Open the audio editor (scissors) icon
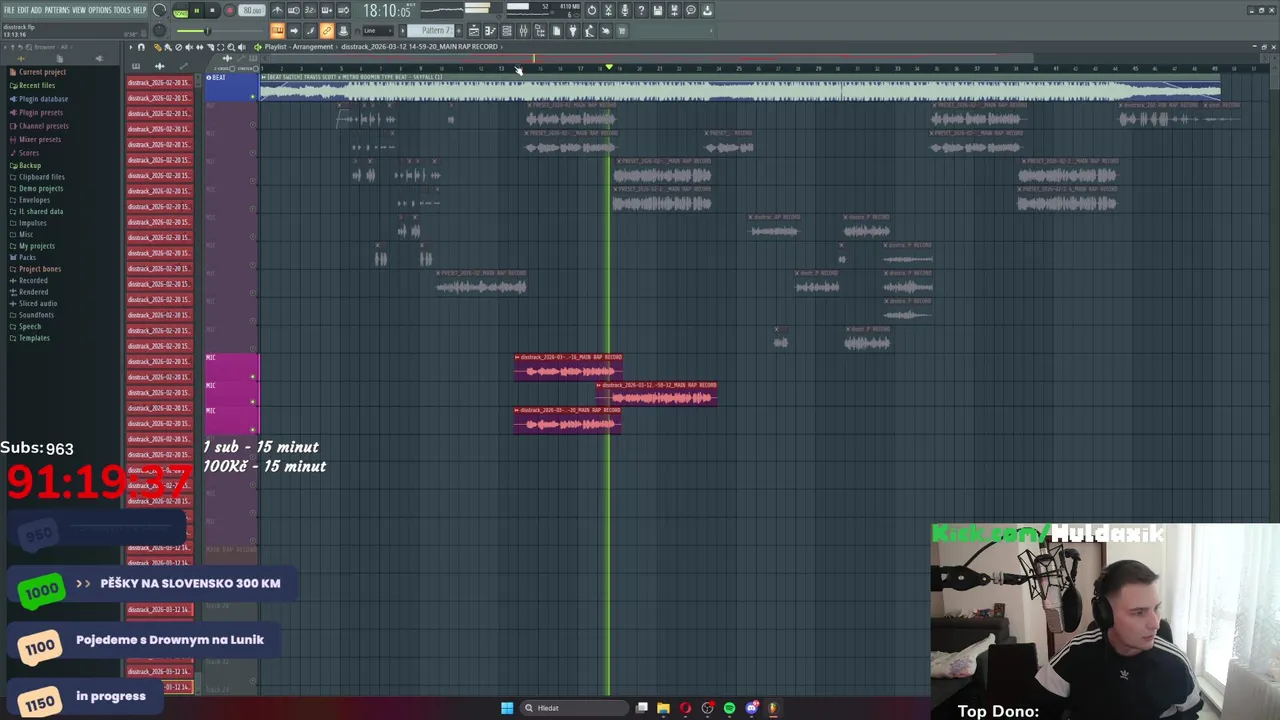 click(x=608, y=11)
